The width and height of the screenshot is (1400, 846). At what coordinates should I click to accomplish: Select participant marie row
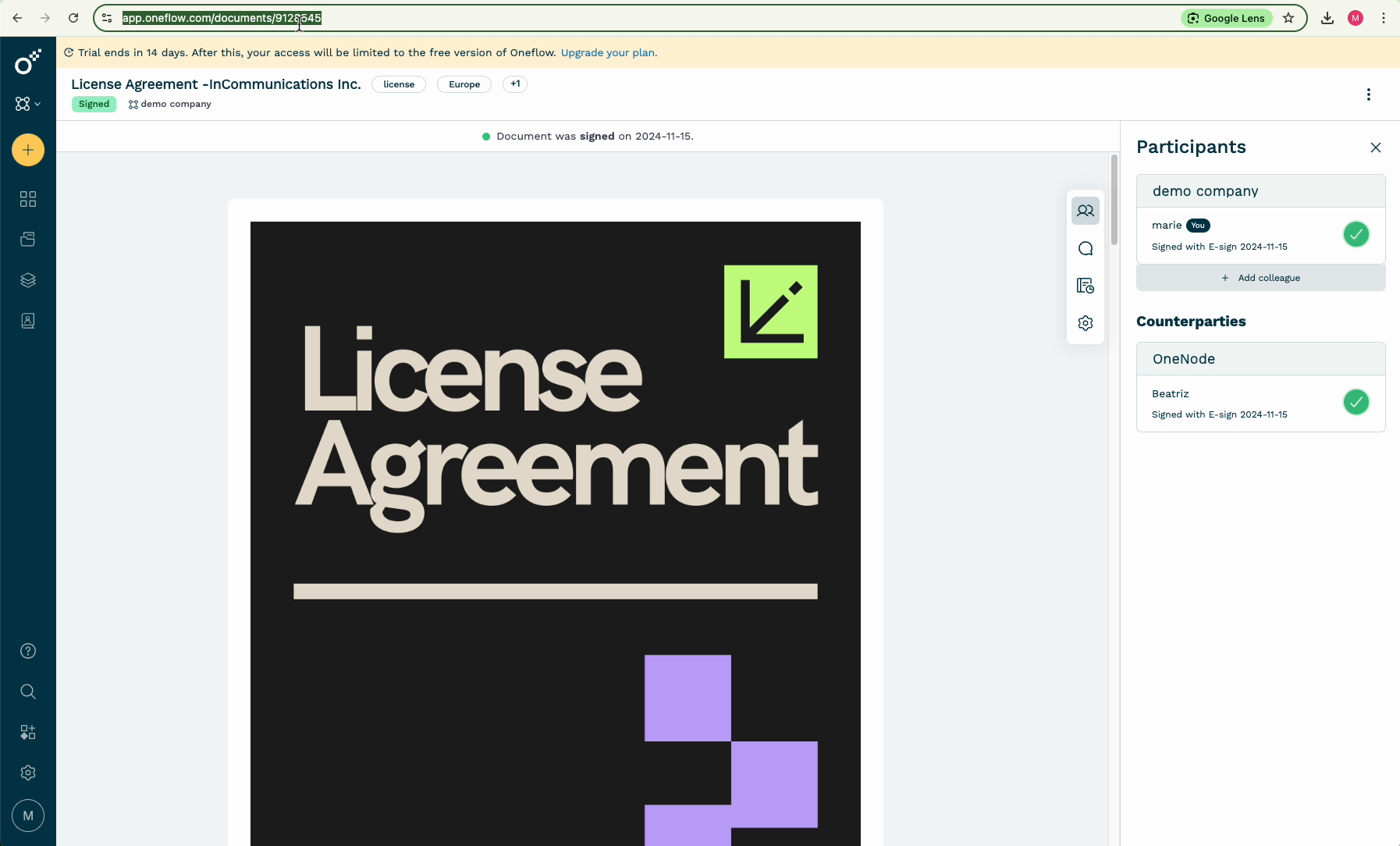[1261, 236]
